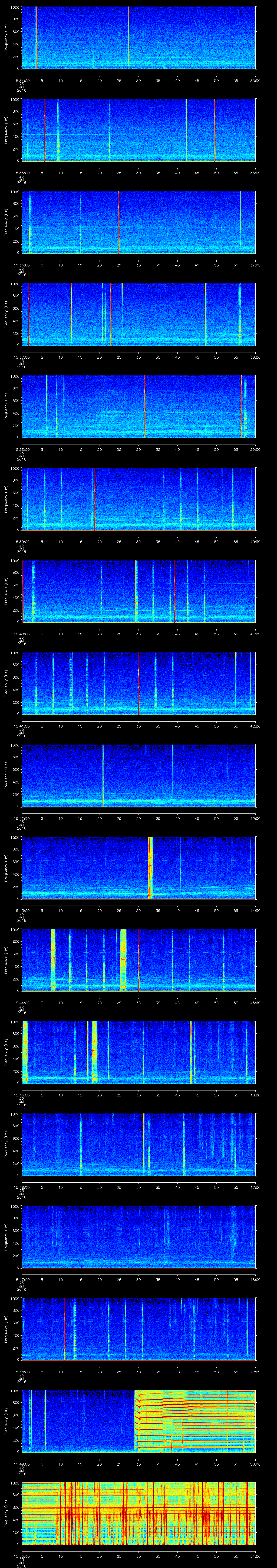Click the 15:46:00 start time label
Viewport: 277px width, 1568px height.
21,1187
